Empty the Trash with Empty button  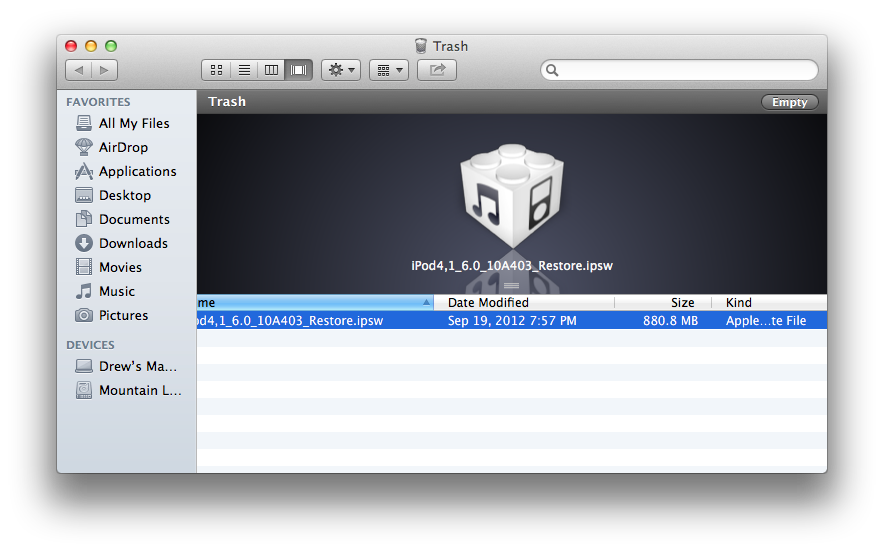(789, 102)
